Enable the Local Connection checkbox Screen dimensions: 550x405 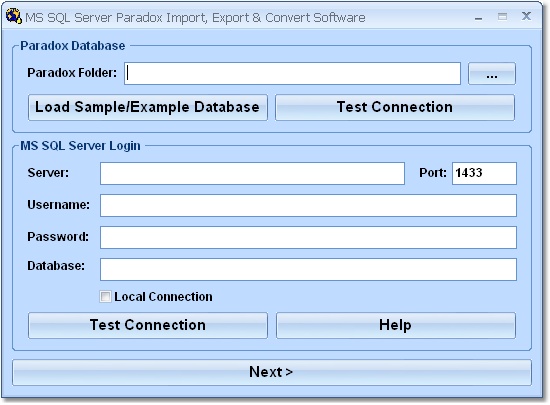(x=105, y=297)
